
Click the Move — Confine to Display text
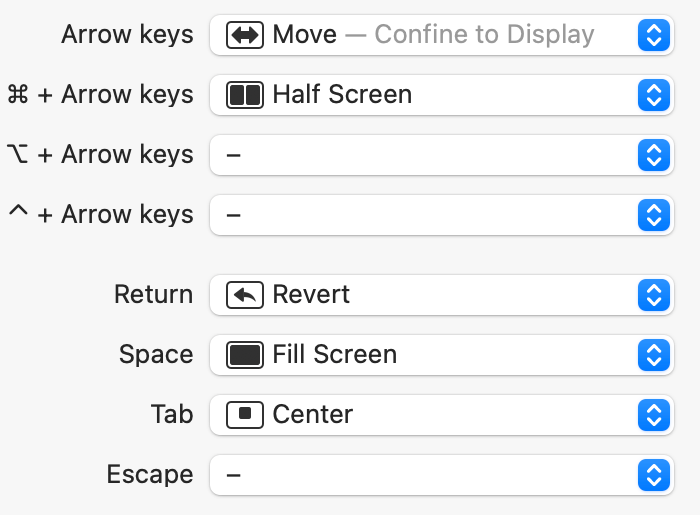tap(433, 36)
